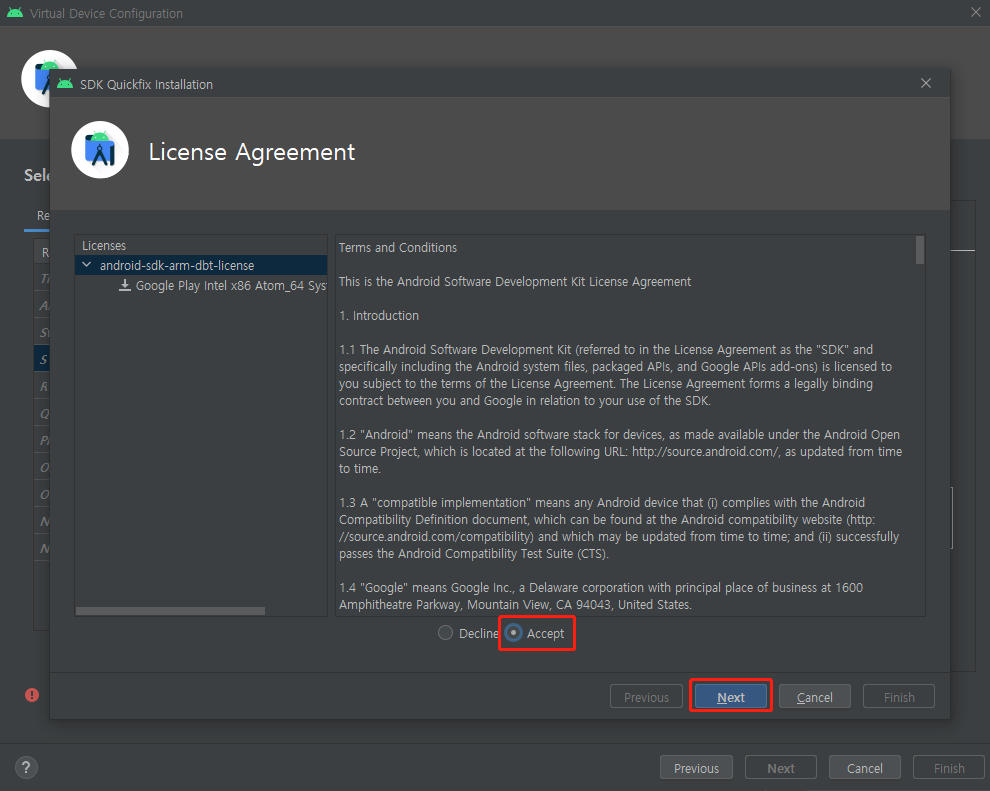Viewport: 990px width, 791px height.
Task: Click the 'Terms and Conditions' heading text
Action: [398, 247]
